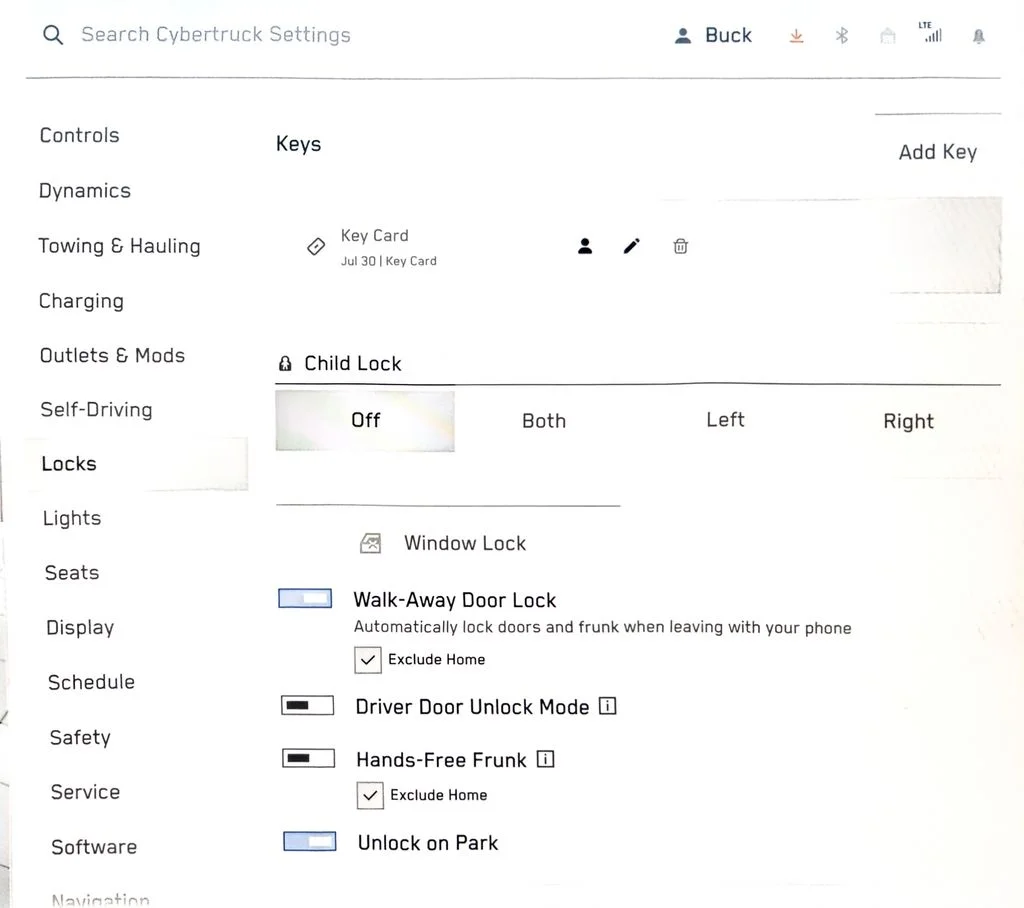Select the Key Card entry name

pos(375,235)
